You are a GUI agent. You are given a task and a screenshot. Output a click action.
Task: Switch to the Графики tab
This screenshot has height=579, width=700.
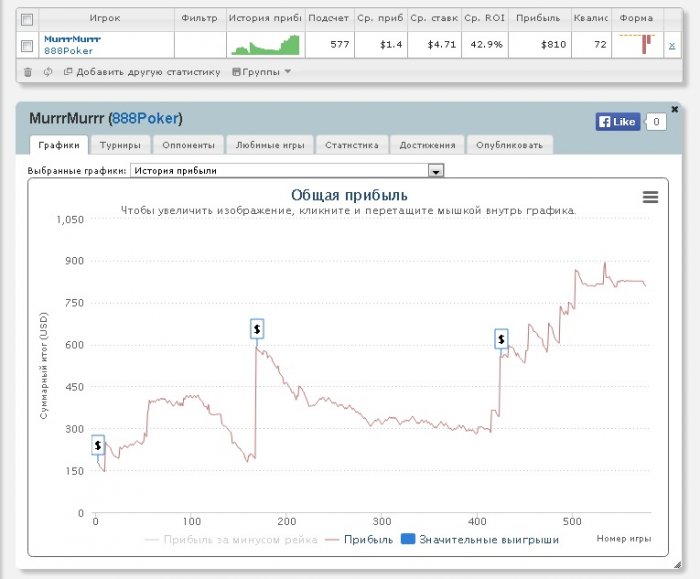[x=59, y=145]
